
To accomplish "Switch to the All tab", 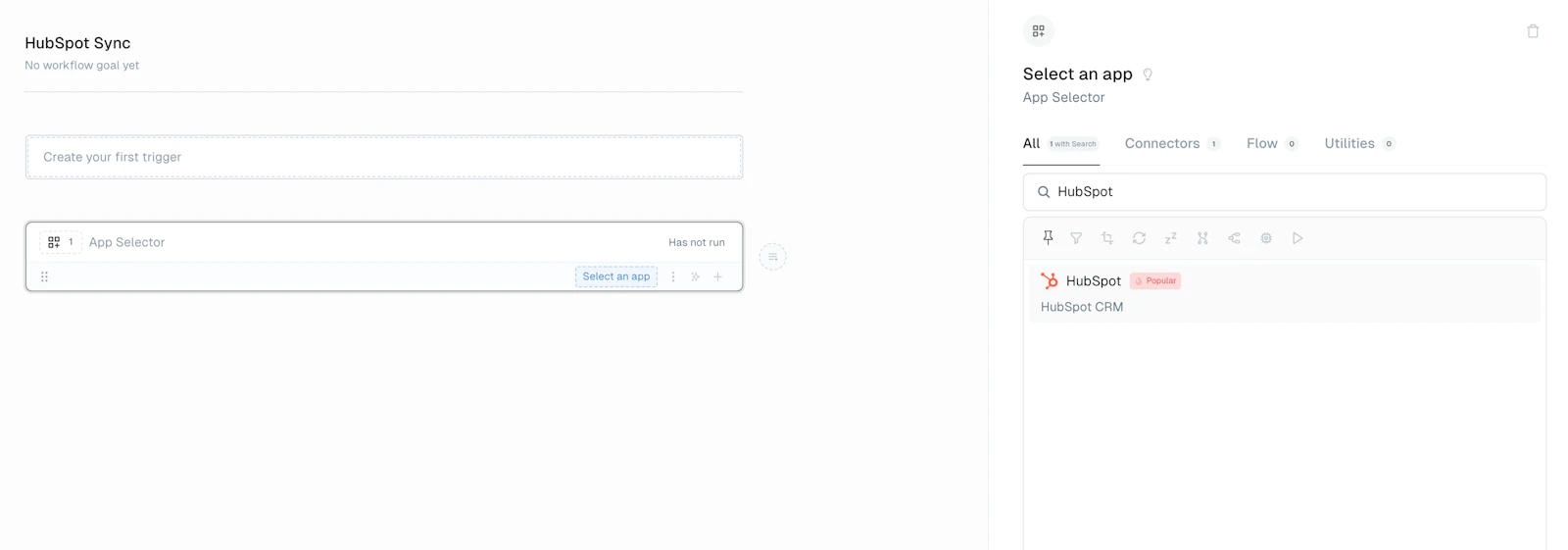I will 1060,143.
